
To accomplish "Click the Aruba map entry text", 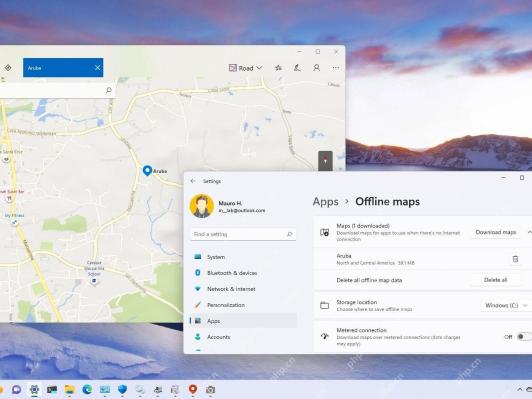I will click(x=375, y=259).
